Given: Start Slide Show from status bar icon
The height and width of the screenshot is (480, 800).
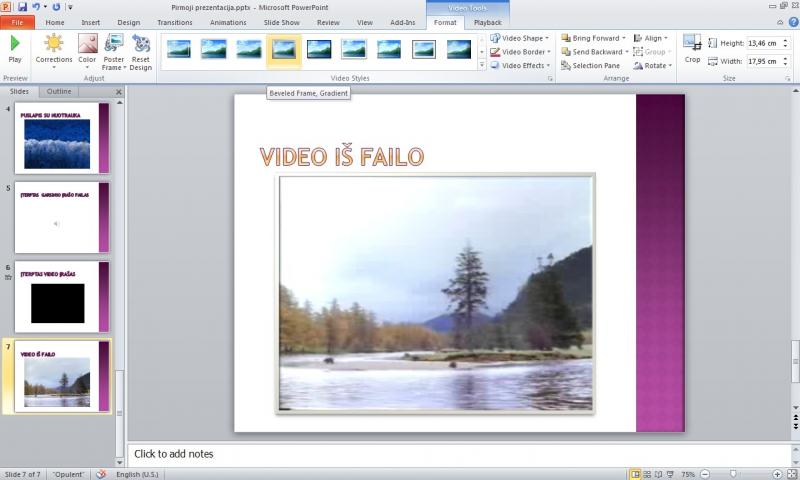Looking at the screenshot, I should [670, 474].
